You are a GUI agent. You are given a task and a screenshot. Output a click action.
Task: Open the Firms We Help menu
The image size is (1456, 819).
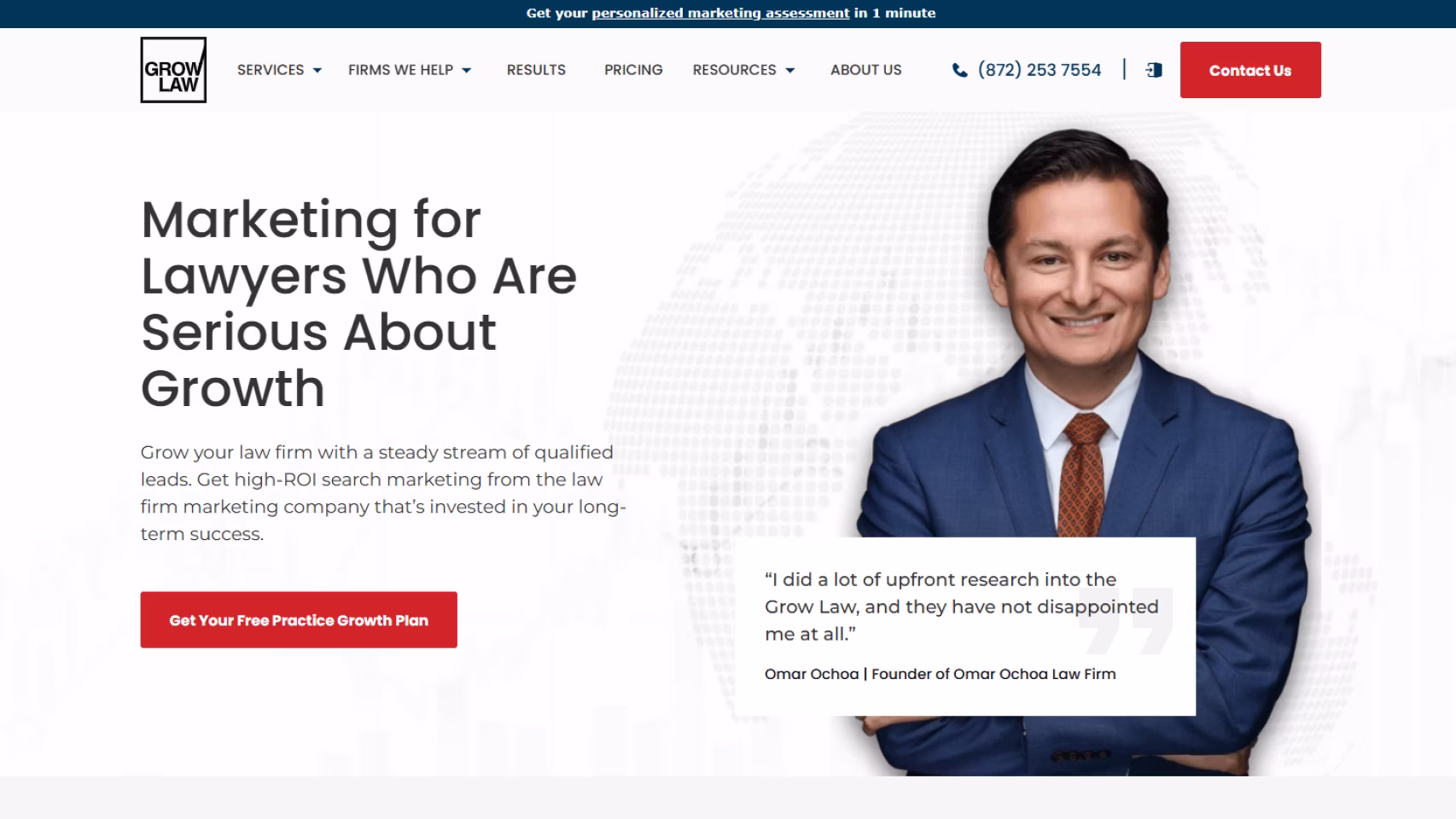click(400, 70)
